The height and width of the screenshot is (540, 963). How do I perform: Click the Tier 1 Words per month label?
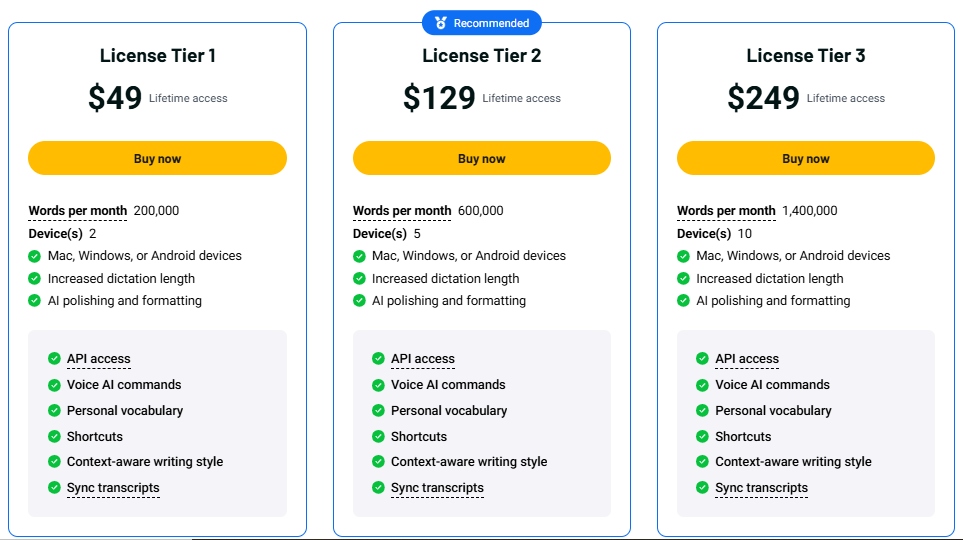[x=78, y=211]
